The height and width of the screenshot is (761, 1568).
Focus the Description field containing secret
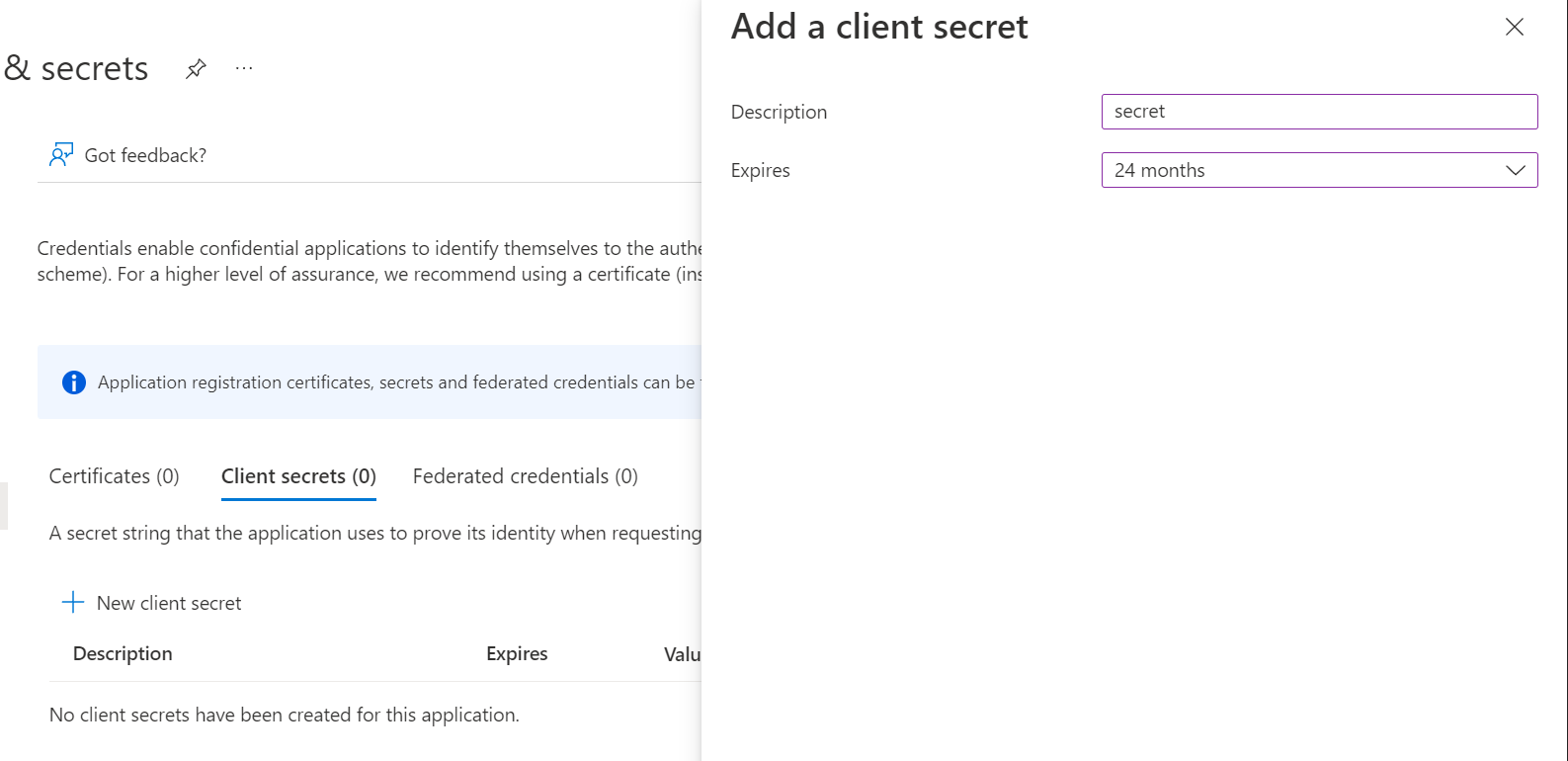coord(1319,112)
